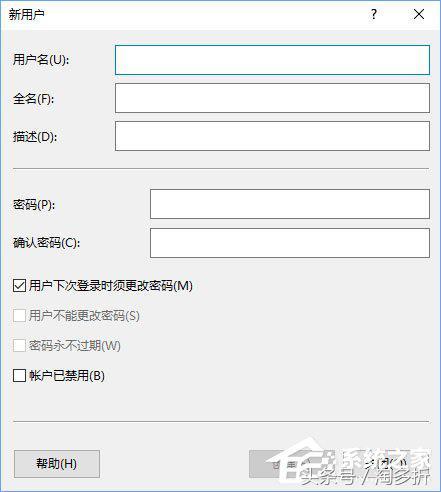Select the 描述(D) input field

(x=272, y=136)
